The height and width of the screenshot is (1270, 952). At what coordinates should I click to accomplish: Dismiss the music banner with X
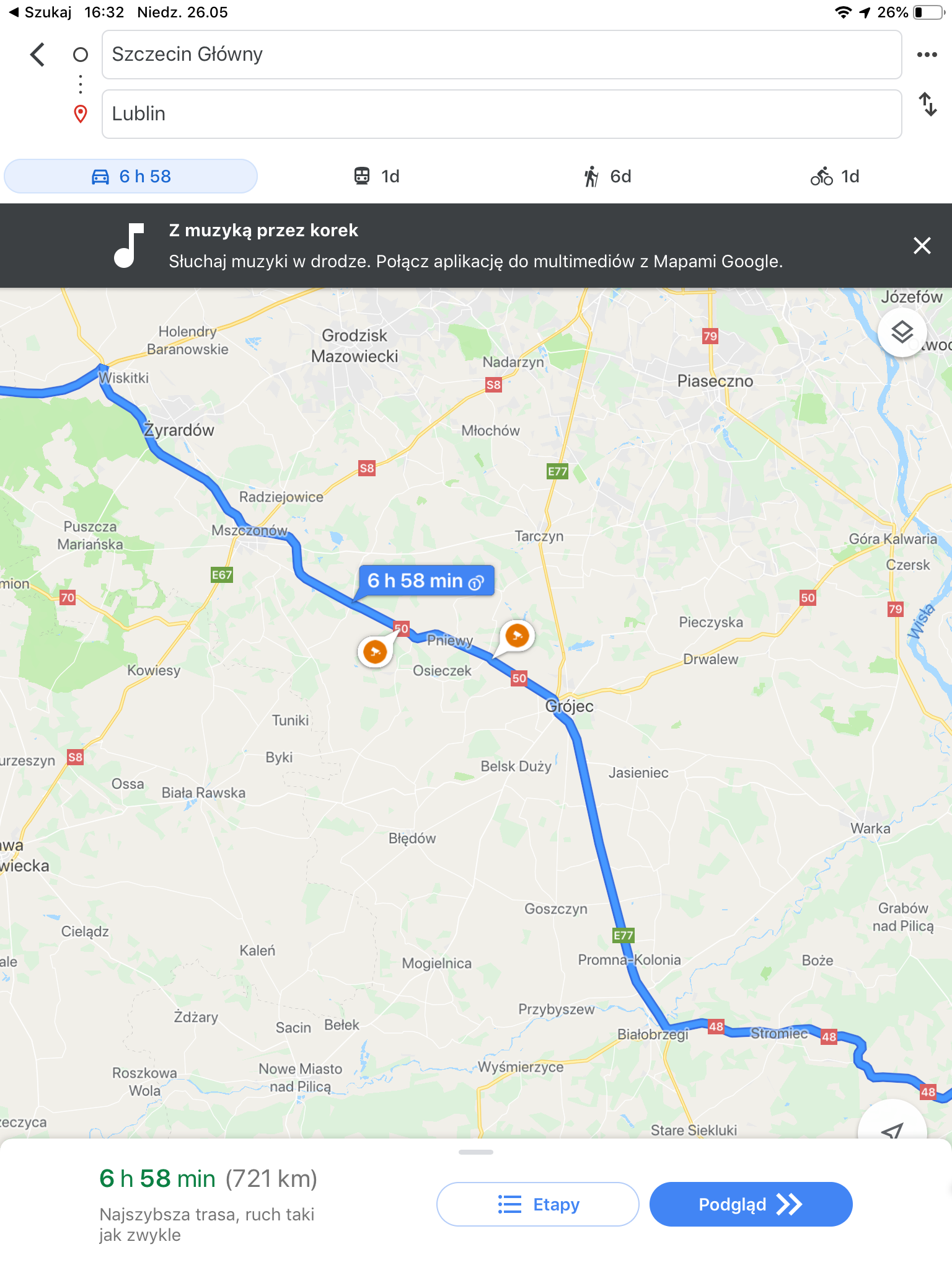pos(922,246)
